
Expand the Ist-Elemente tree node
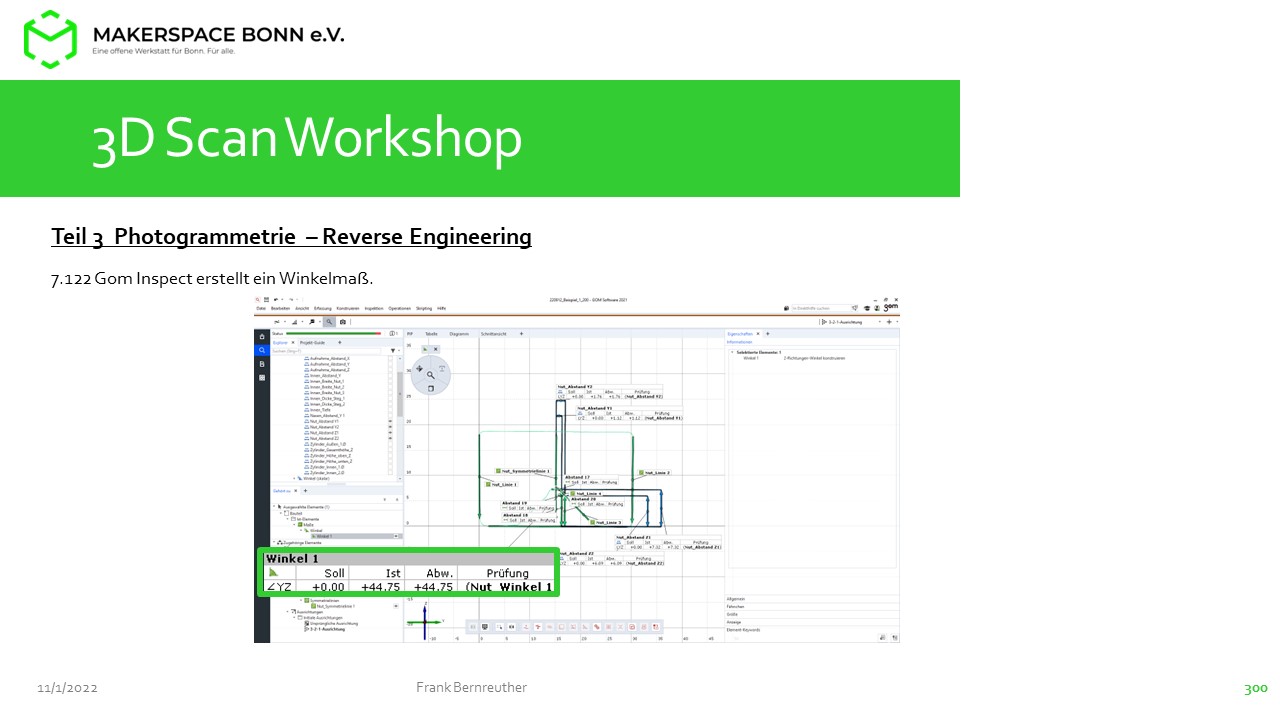click(x=288, y=519)
